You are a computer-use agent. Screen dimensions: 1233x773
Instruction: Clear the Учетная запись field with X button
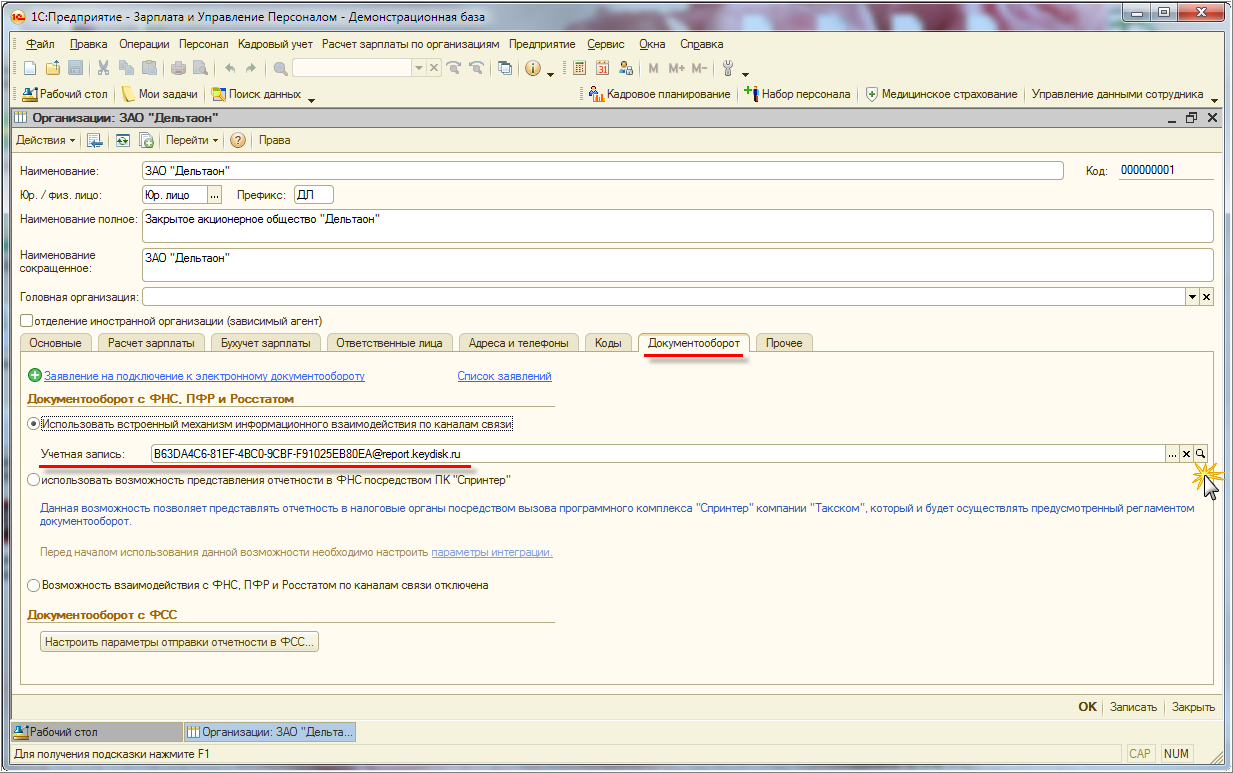point(1187,454)
